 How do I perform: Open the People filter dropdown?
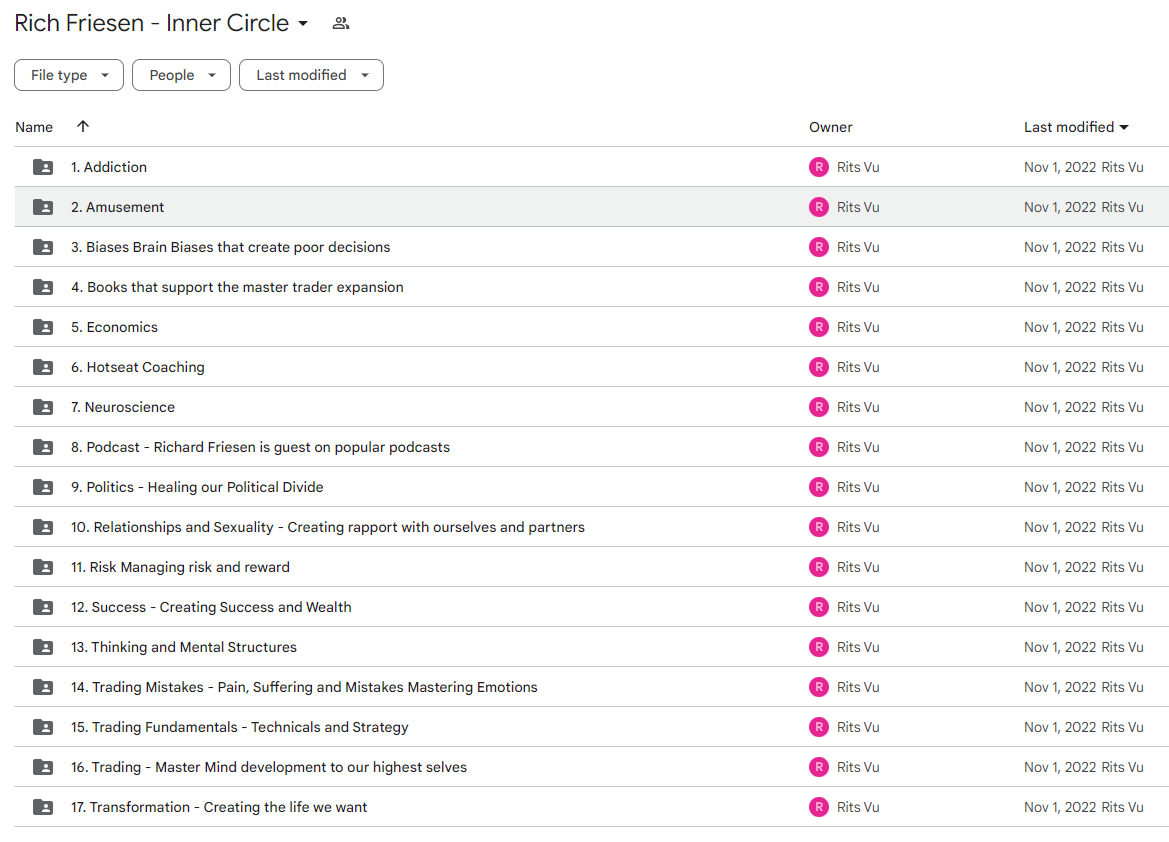coord(181,75)
